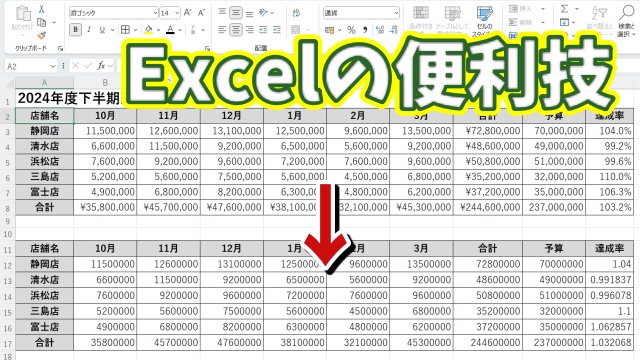Toggle align left
This screenshot has height=360, width=640.
(x=222, y=30)
